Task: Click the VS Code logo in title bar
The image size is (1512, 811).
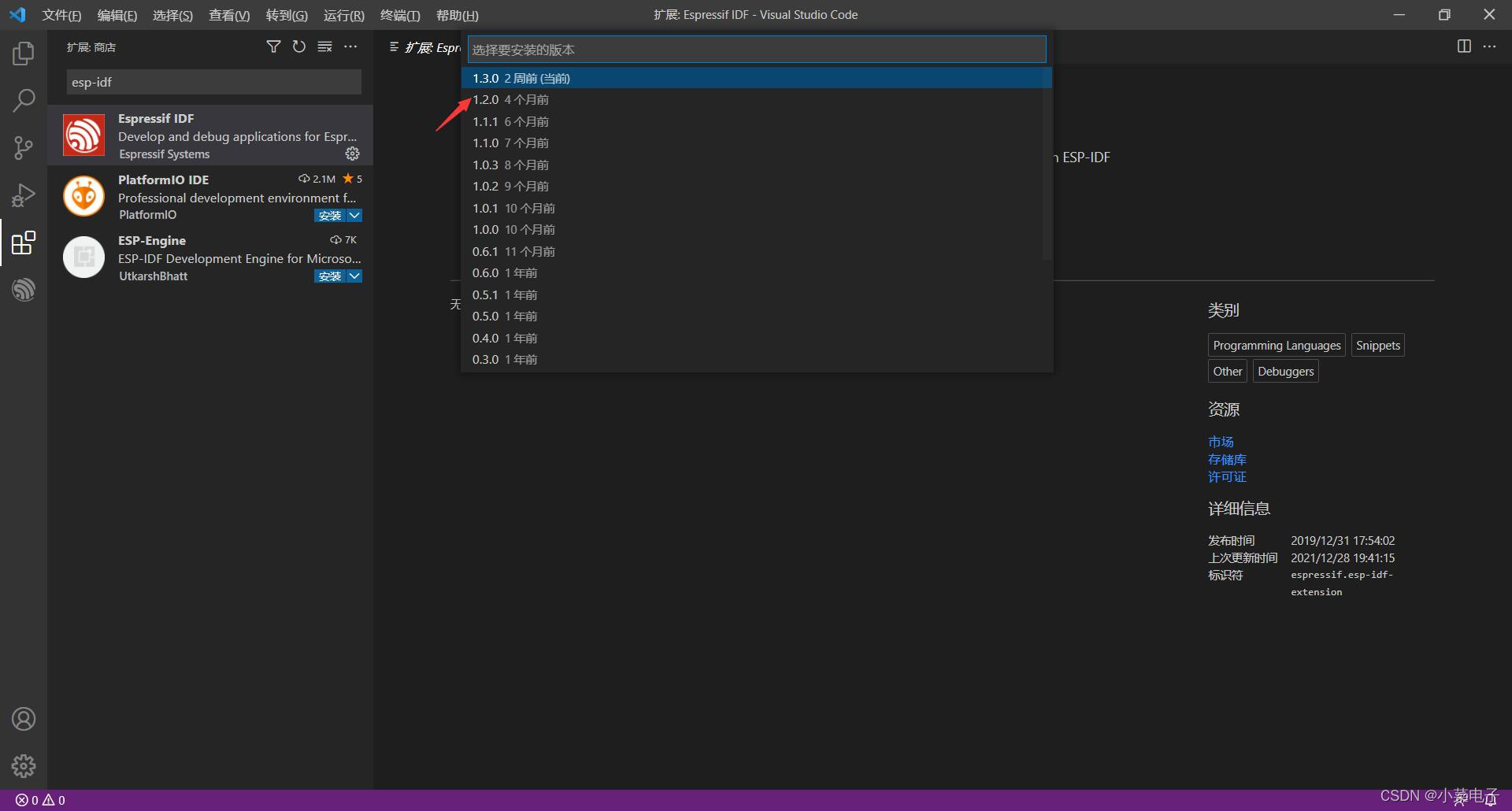Action: [17, 15]
